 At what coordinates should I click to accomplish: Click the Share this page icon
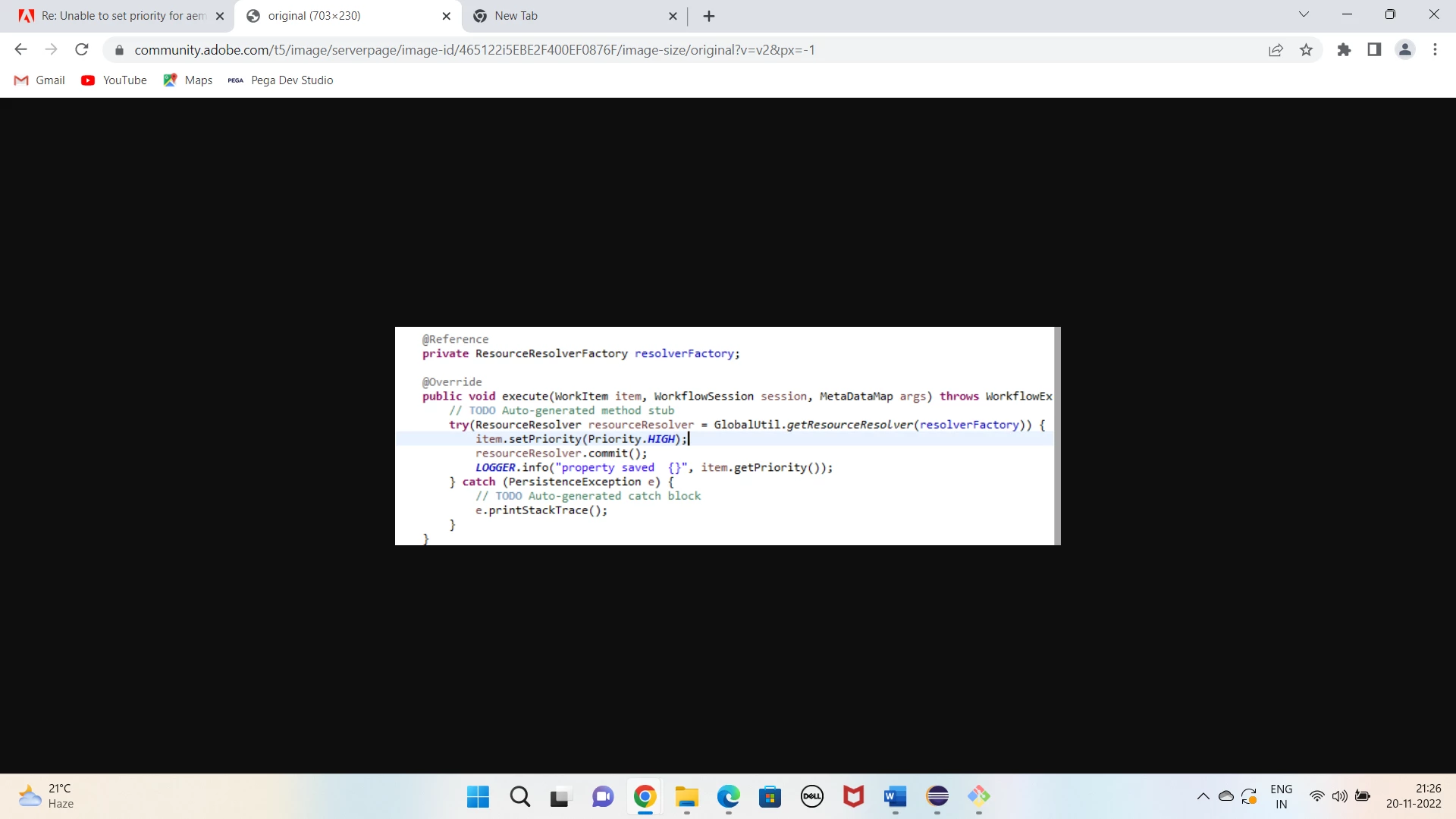1276,50
